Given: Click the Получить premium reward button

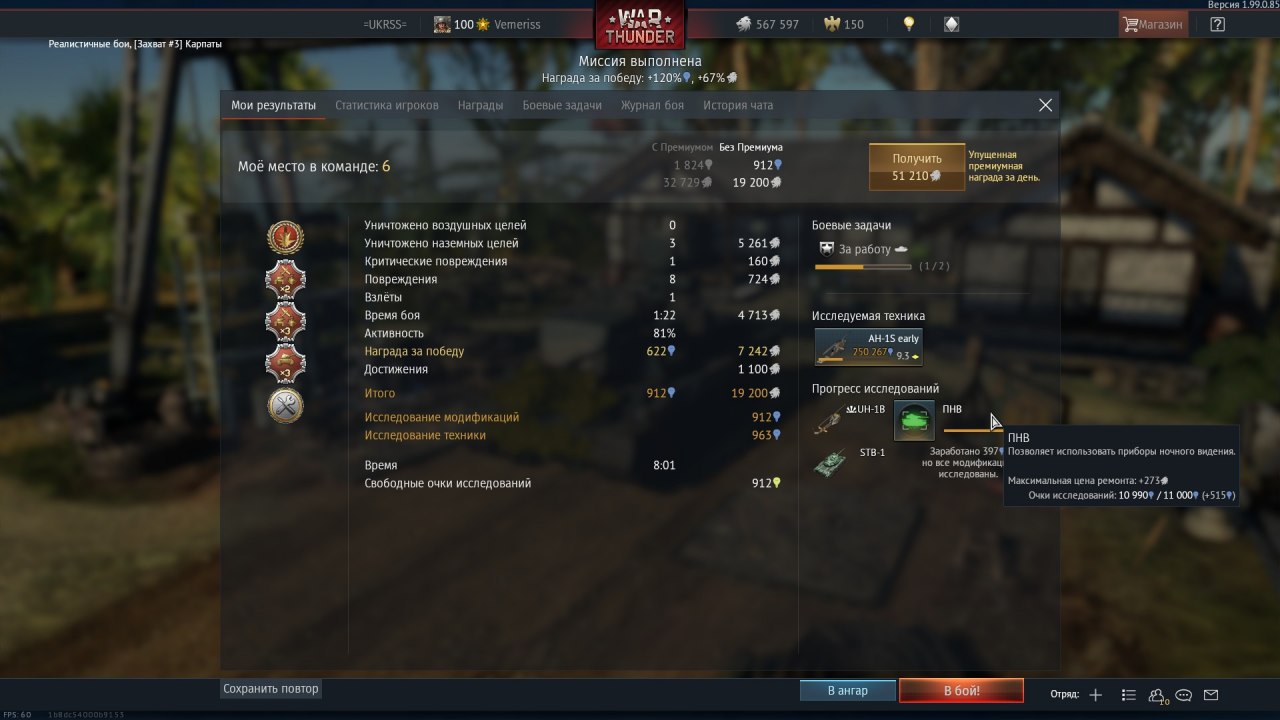Looking at the screenshot, I should click(x=917, y=166).
